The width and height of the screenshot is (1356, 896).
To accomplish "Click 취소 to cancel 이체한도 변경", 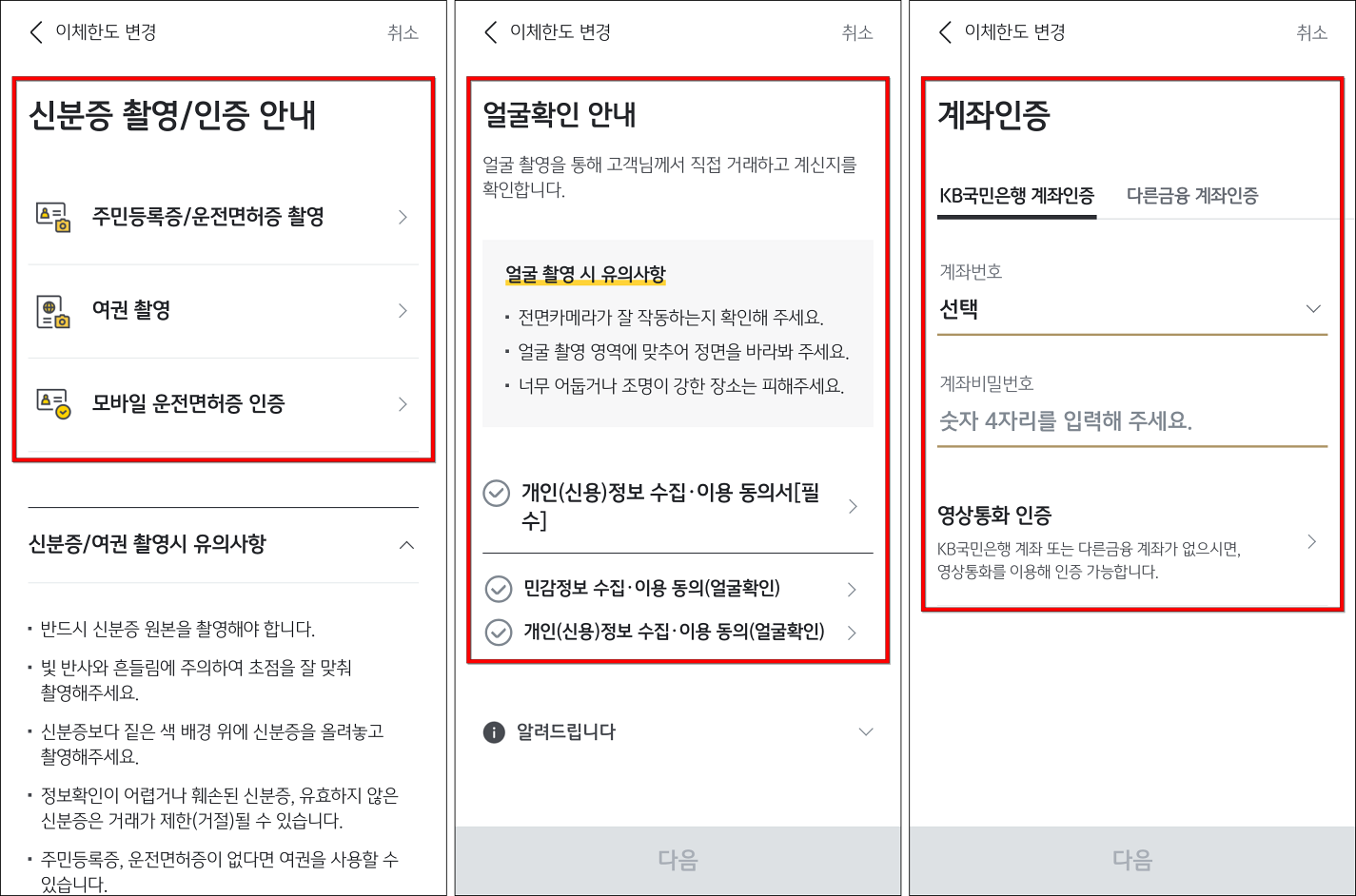I will (403, 31).
